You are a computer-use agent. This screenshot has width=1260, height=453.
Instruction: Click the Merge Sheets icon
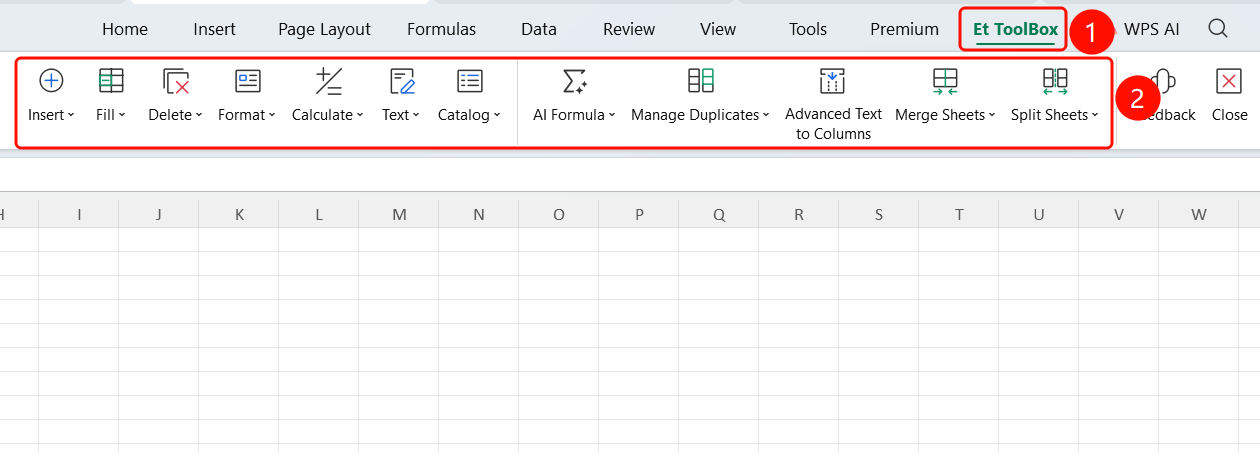click(x=945, y=81)
